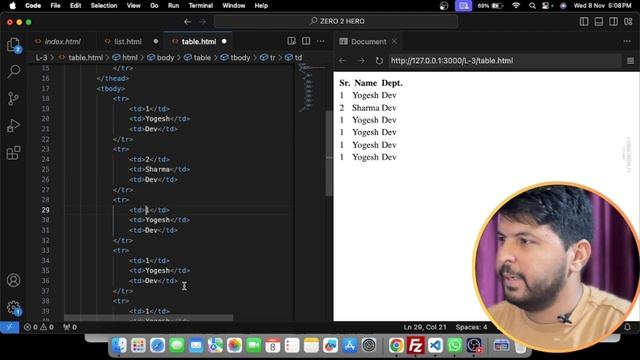640x360 pixels.
Task: Open the Run and Debug view
Action: pos(13,125)
